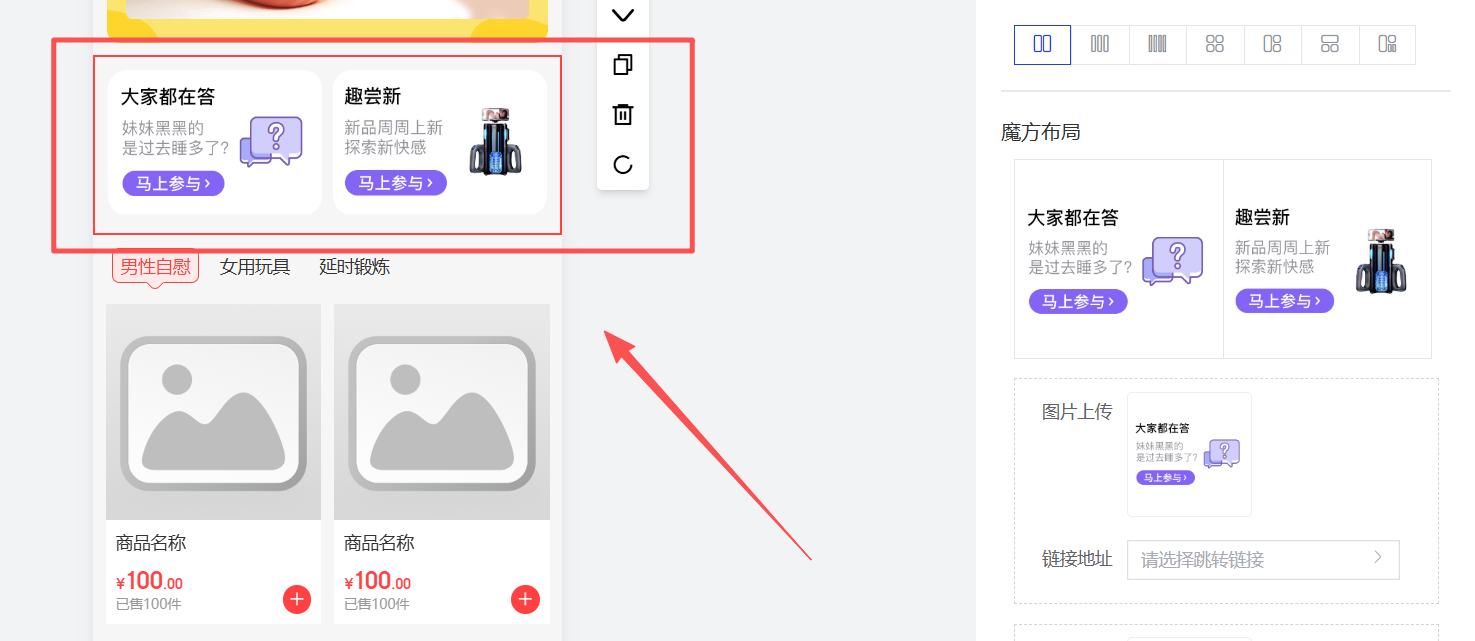Image resolution: width=1475 pixels, height=641 pixels.
Task: Select the one-left two-right layout icon
Action: 1272,44
